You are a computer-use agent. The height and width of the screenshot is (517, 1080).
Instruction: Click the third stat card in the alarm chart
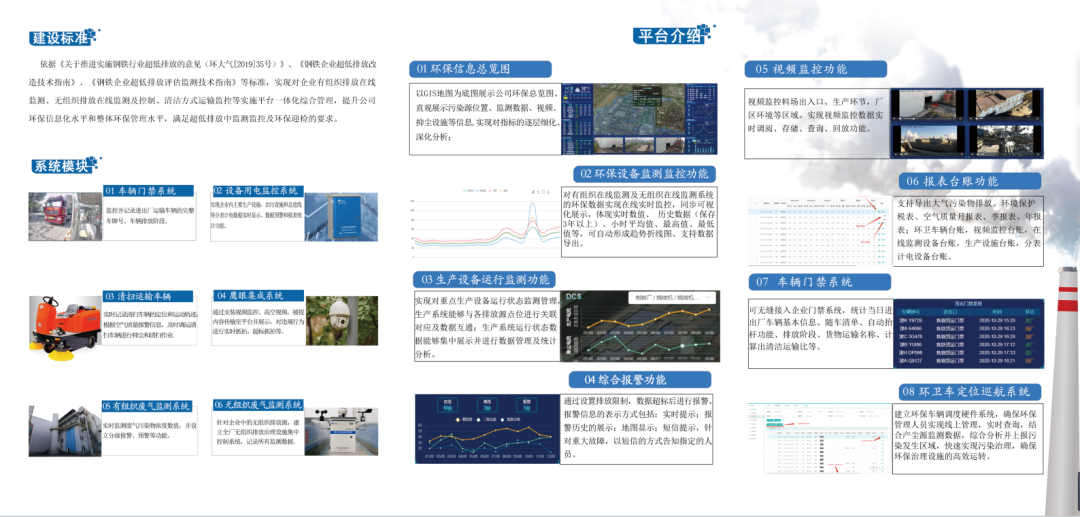pyautogui.click(x=526, y=404)
